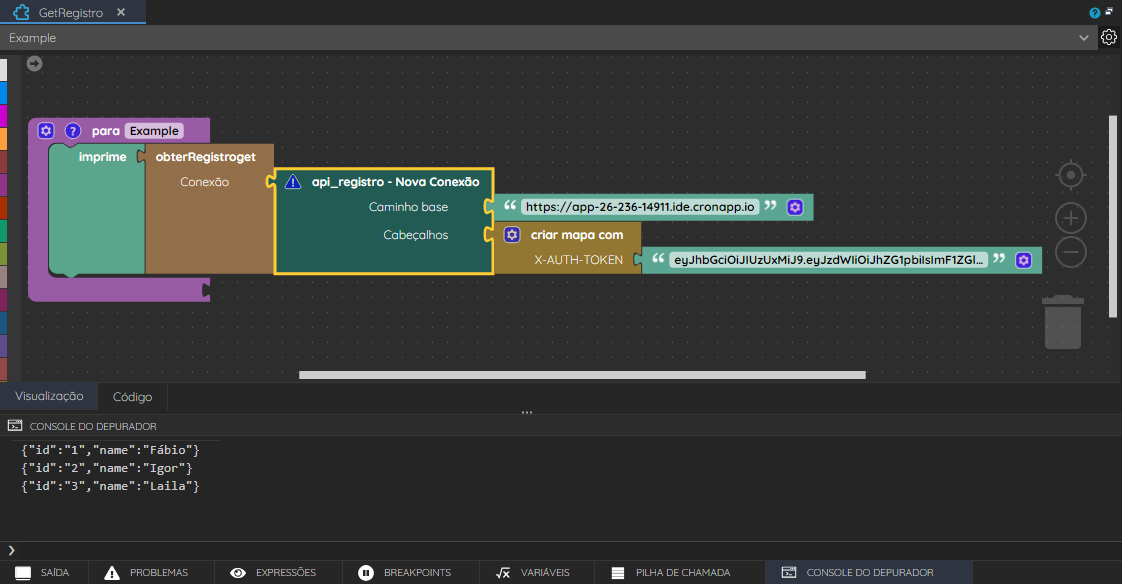This screenshot has height=584, width=1122.
Task: Click the horizontal workspace scrollbar
Action: pos(582,375)
